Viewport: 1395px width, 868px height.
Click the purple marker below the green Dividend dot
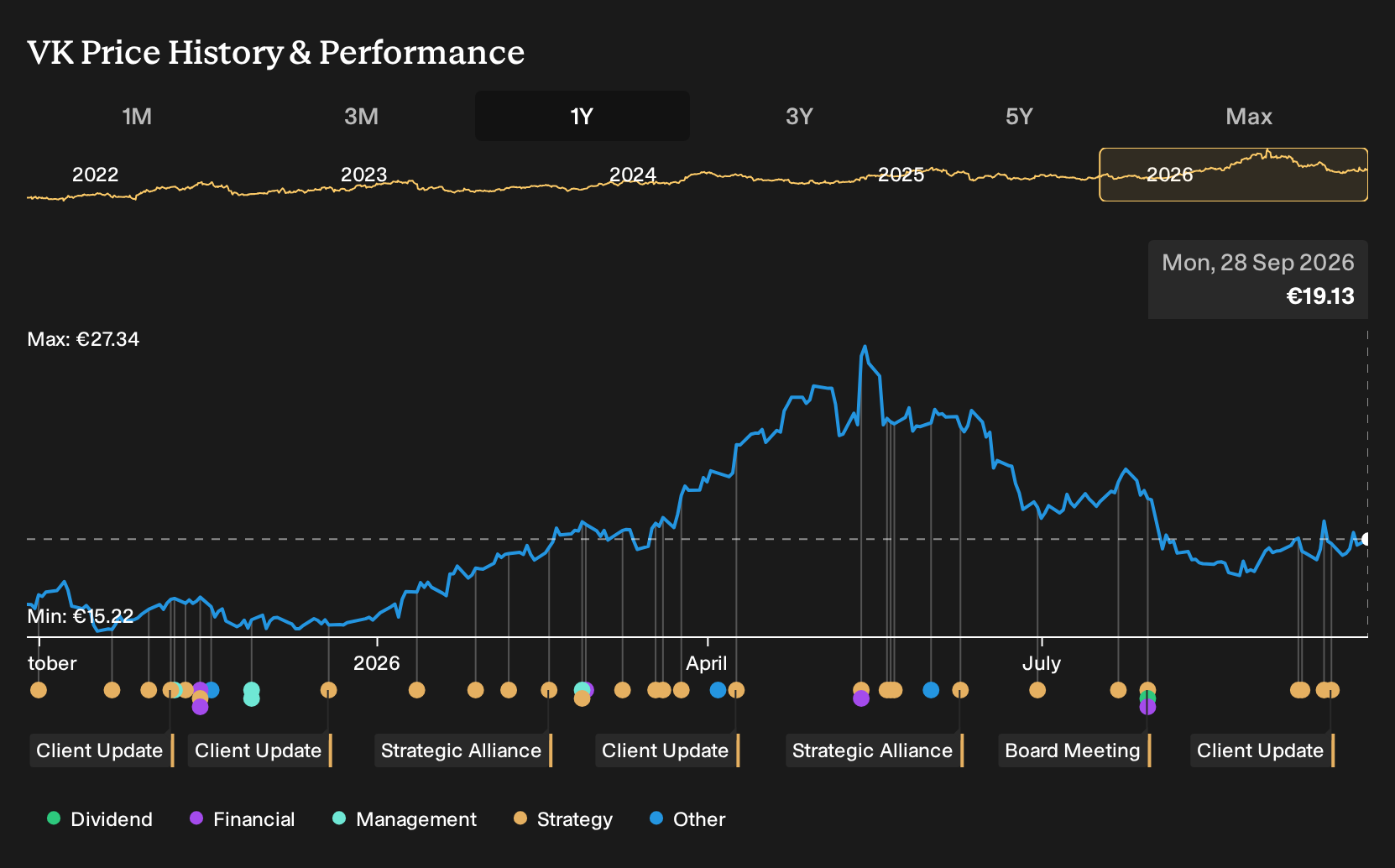pos(1147,707)
